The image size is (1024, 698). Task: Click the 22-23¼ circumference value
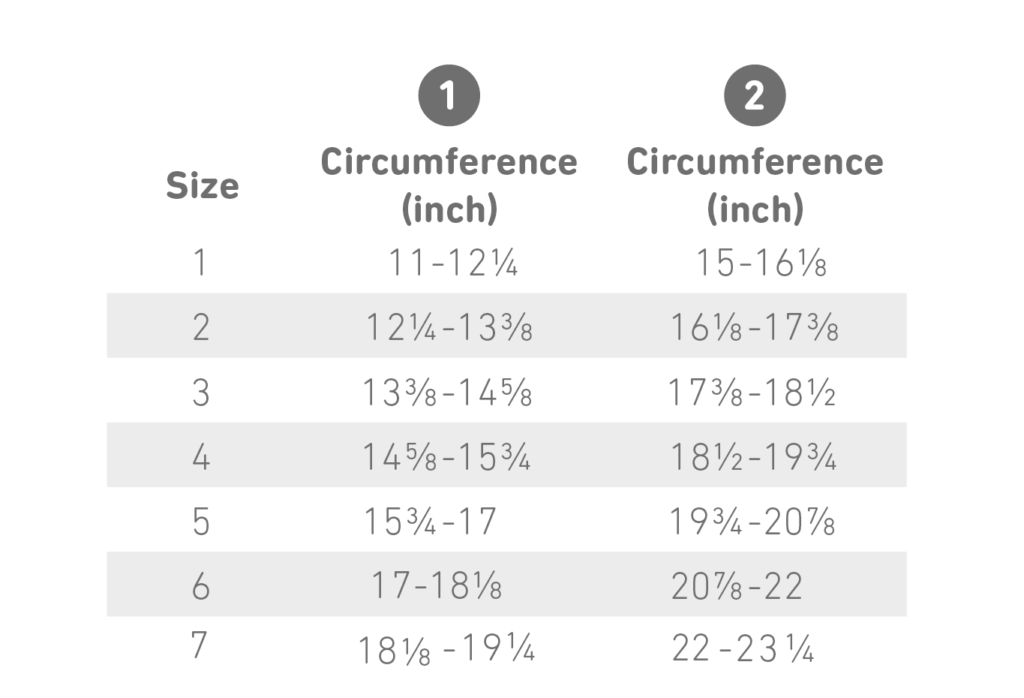743,648
